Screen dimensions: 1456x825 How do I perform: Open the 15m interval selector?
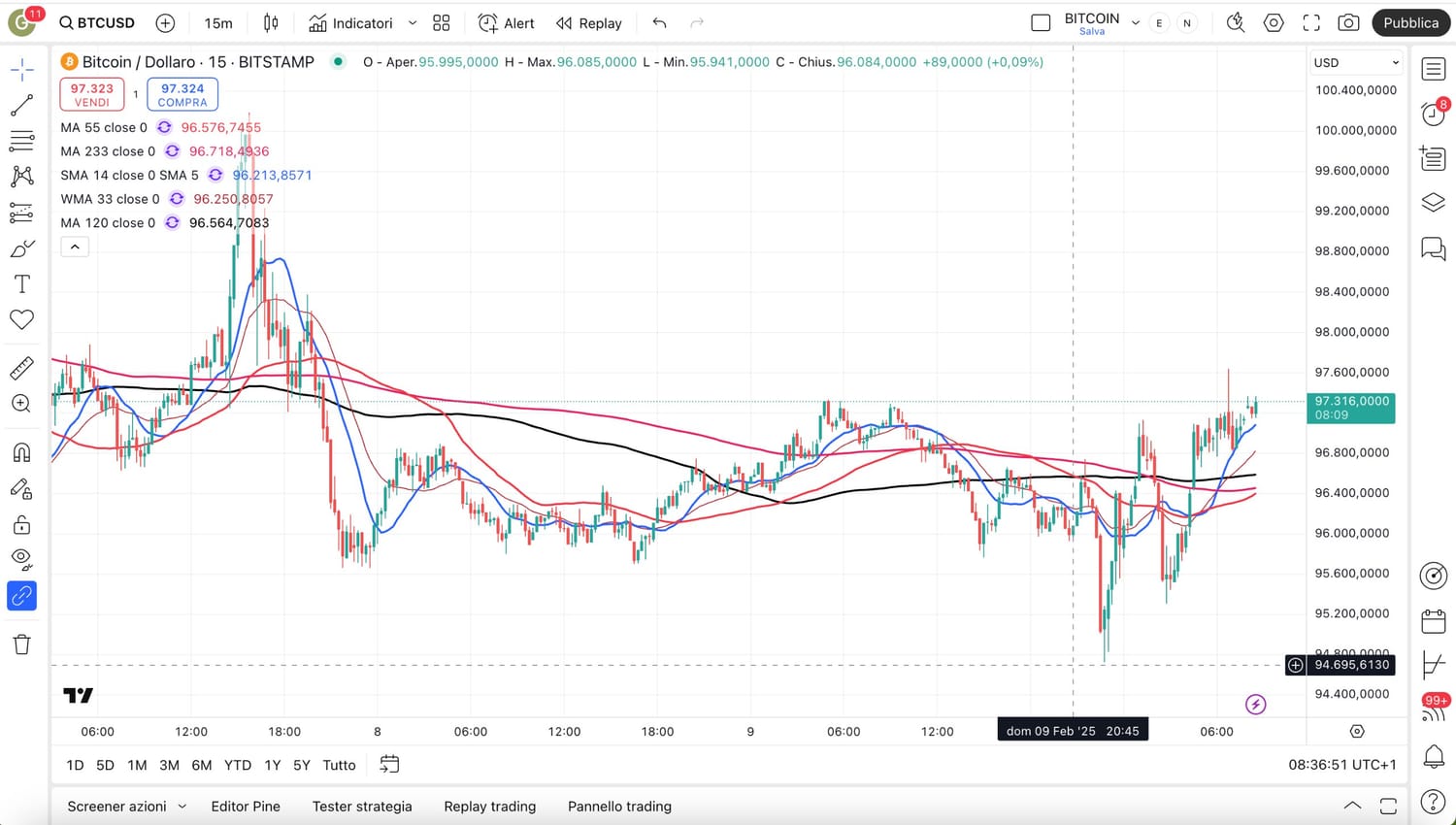click(218, 23)
